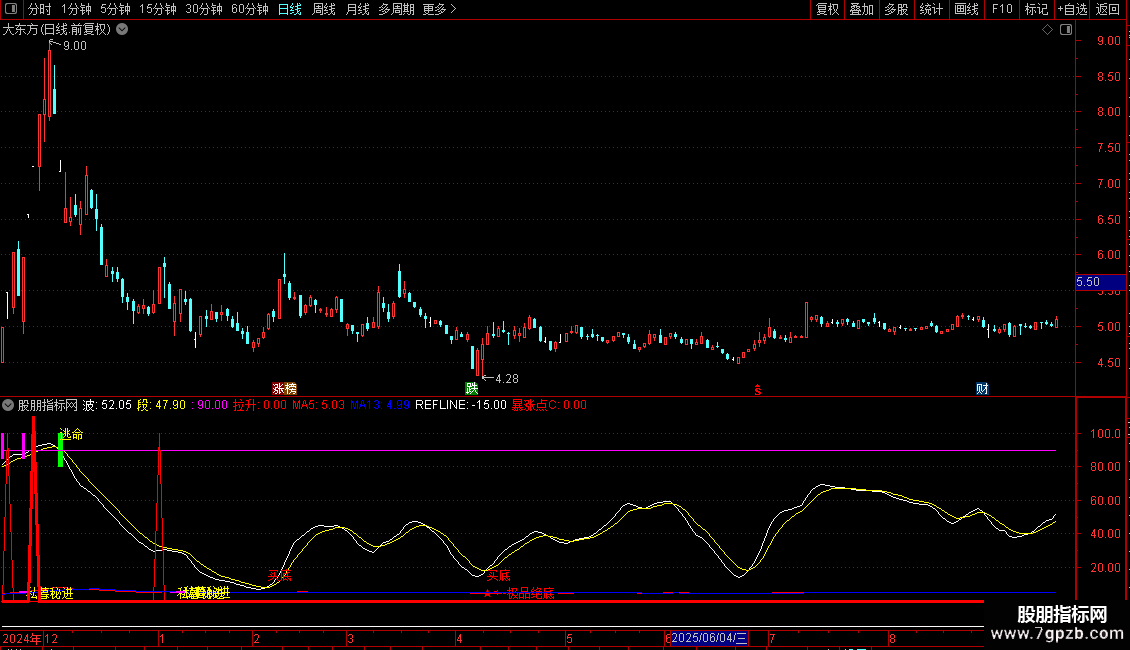Click the red $ event marker
The image size is (1130, 650).
point(757,390)
